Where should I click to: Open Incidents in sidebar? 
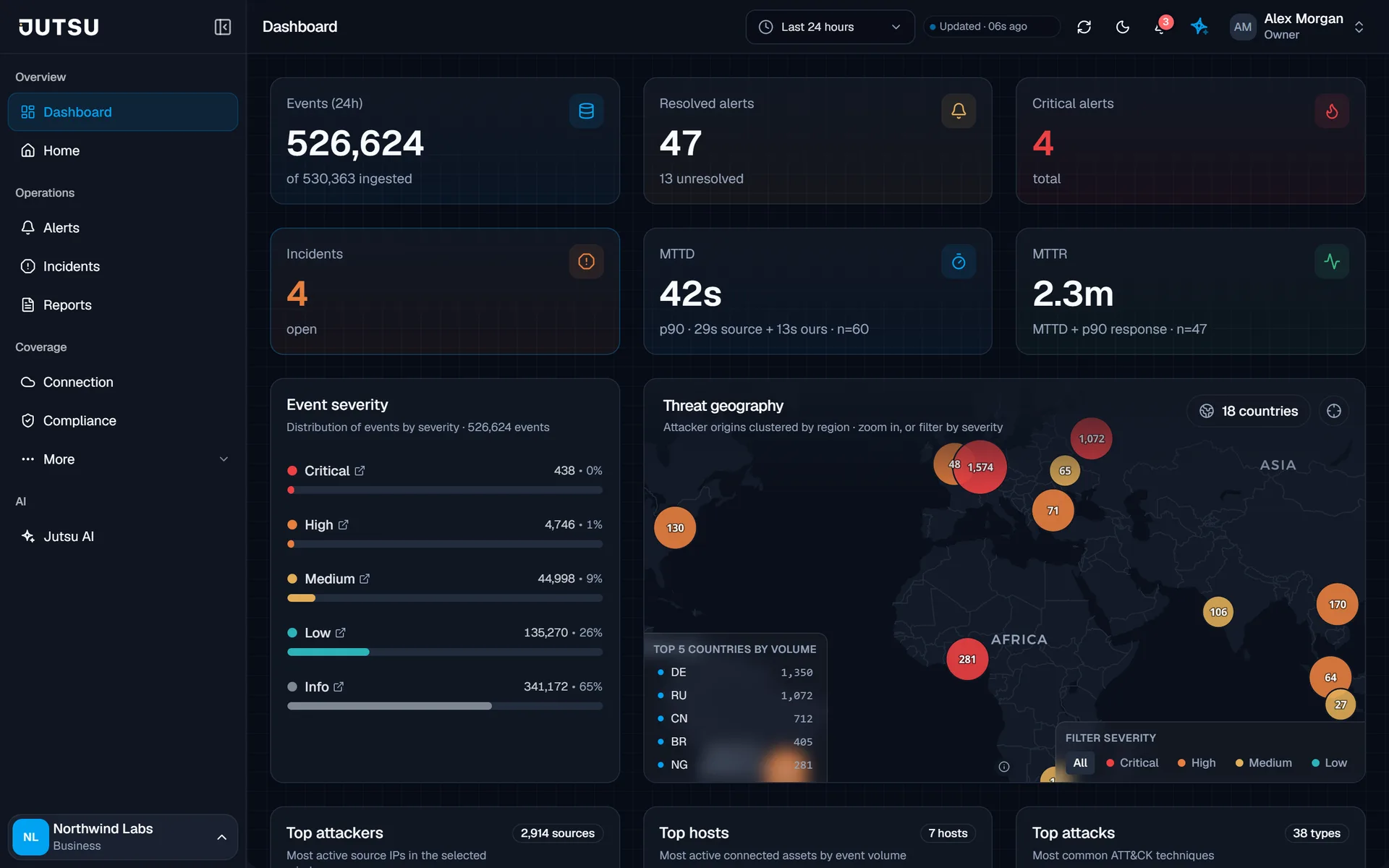[123, 266]
